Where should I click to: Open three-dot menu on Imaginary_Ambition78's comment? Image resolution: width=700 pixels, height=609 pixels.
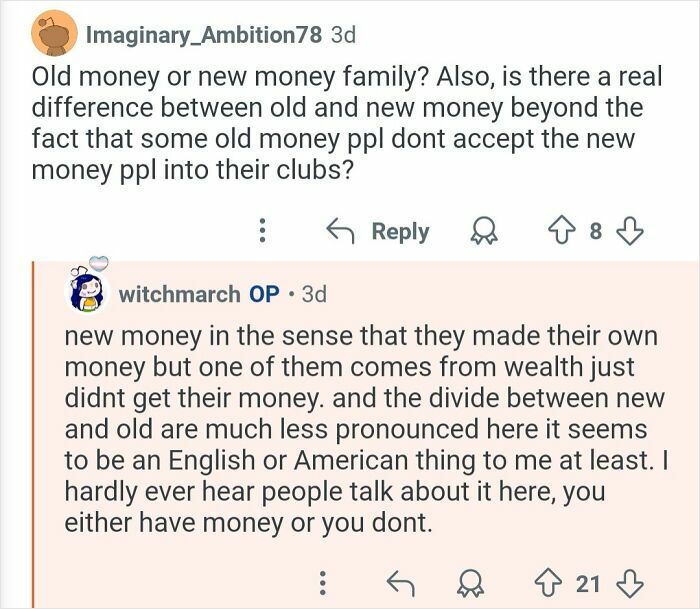[x=262, y=232]
